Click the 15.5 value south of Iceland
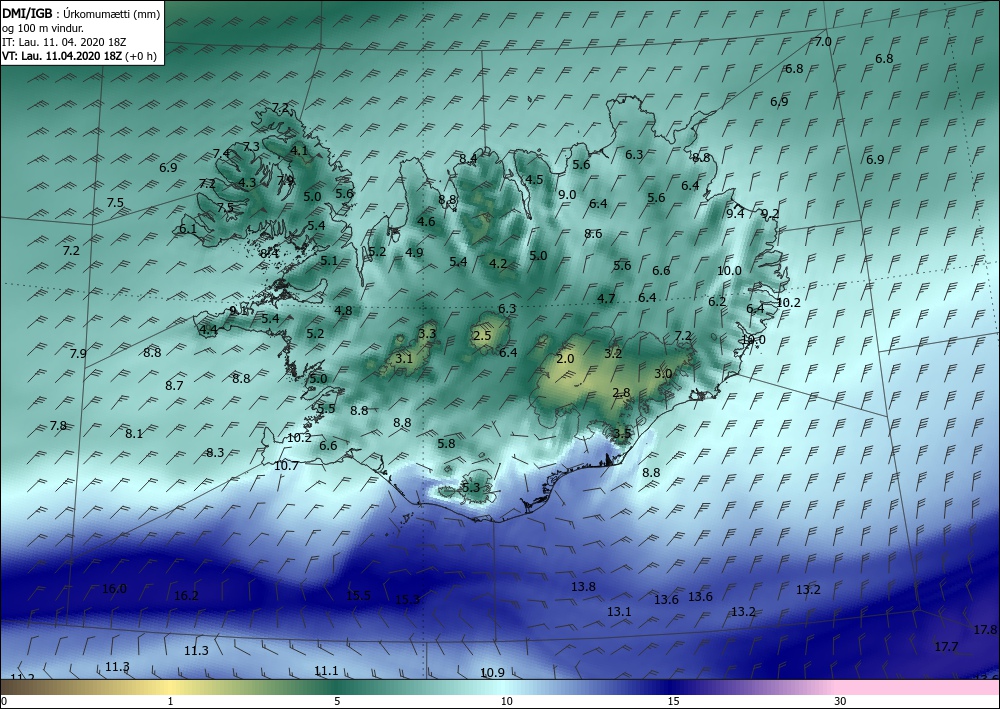This screenshot has height=709, width=1000. [x=358, y=596]
